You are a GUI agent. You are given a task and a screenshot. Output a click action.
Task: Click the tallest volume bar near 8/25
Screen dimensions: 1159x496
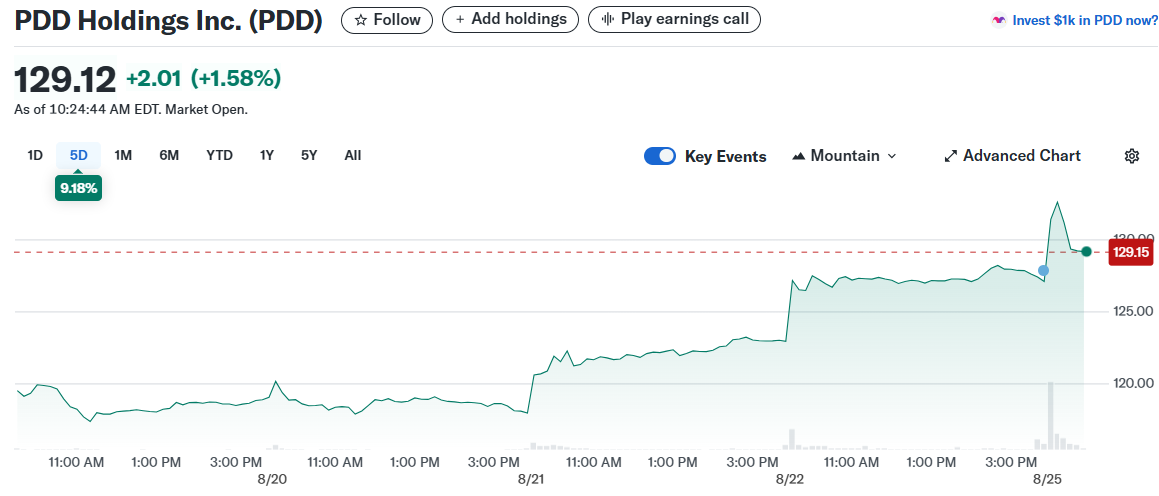1050,415
